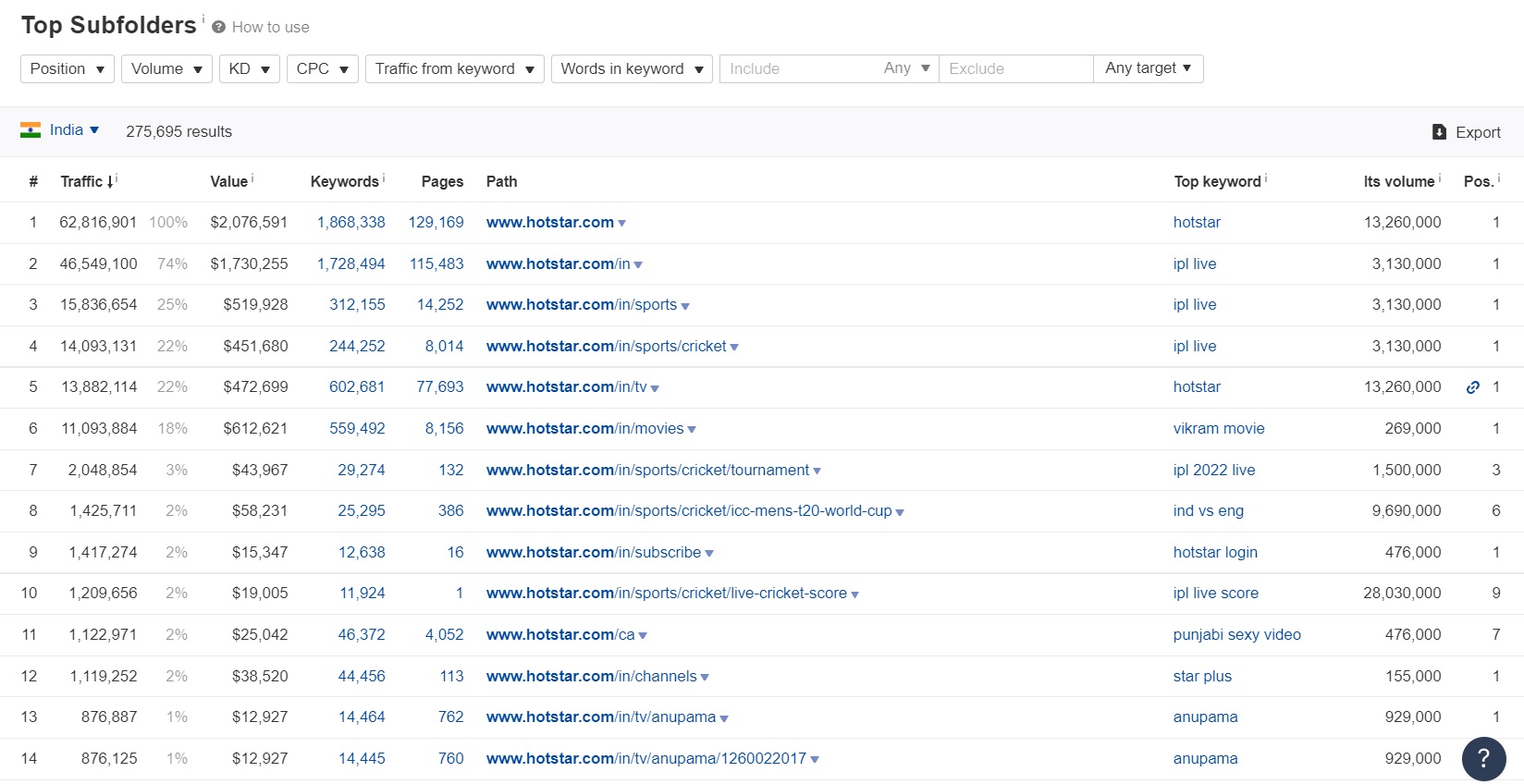The width and height of the screenshot is (1524, 784).
Task: Expand the live-cricket-score path arrow
Action: [854, 594]
